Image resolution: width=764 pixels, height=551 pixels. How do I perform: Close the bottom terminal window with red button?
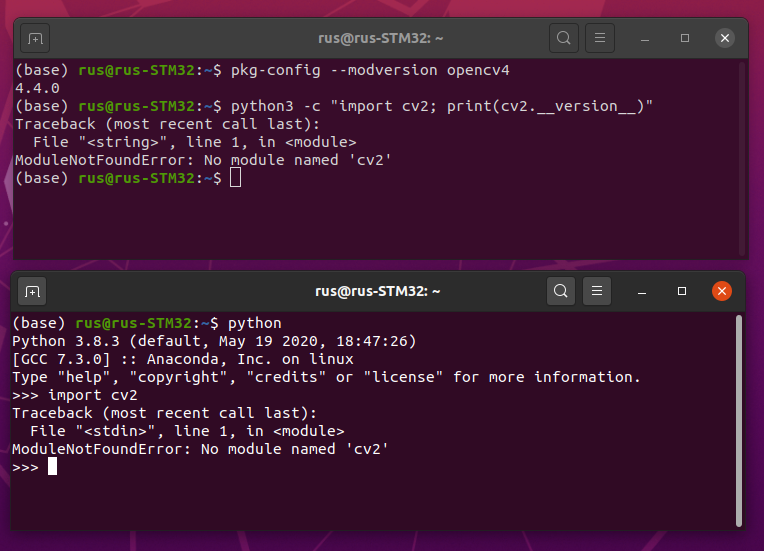point(722,291)
